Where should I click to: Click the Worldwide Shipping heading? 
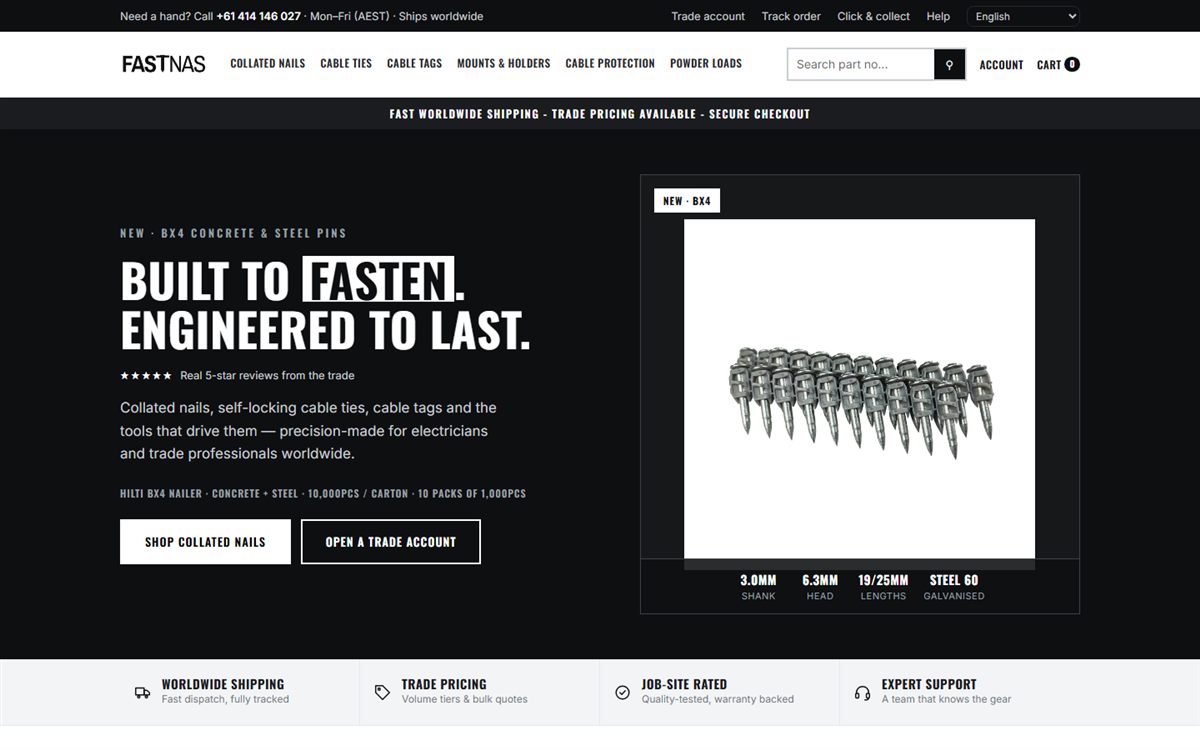(x=223, y=684)
